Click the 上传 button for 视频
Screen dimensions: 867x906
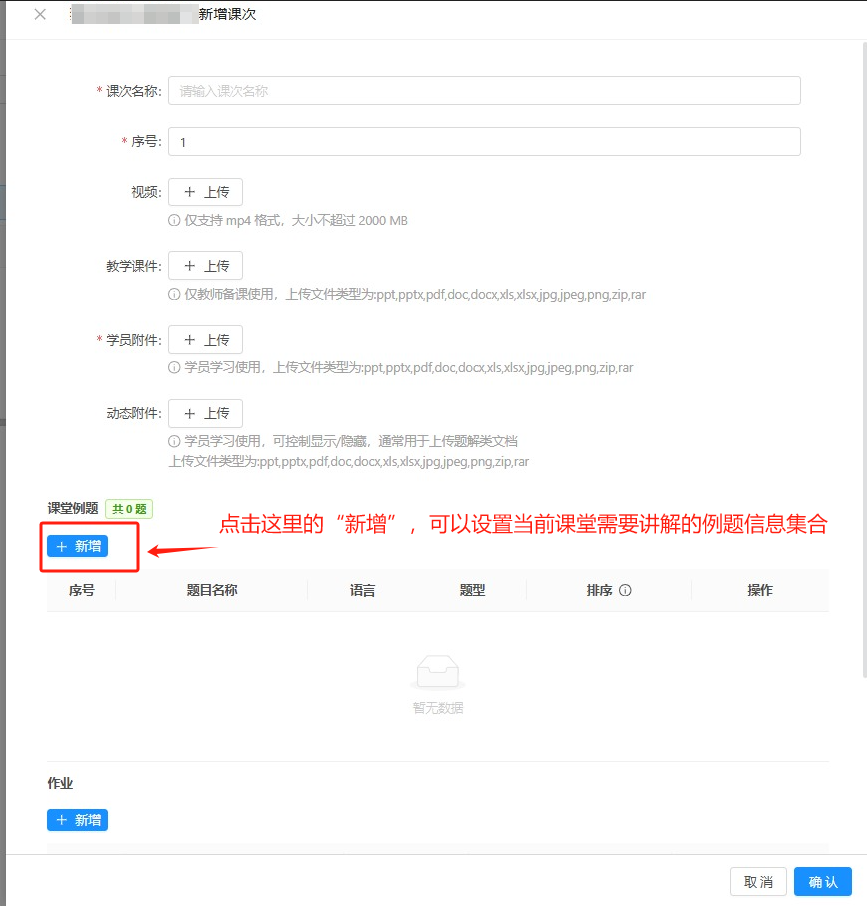(205, 193)
